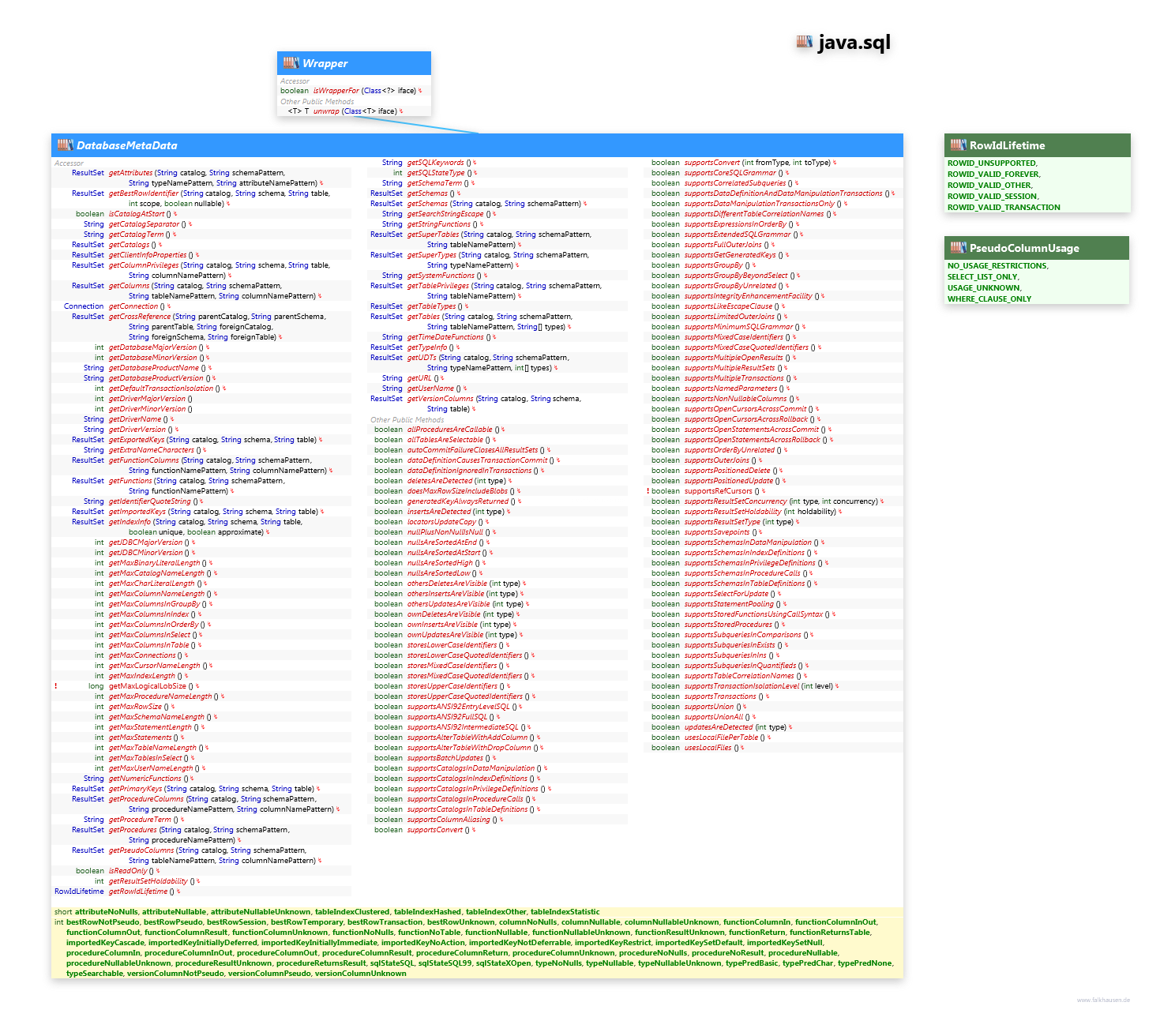The width and height of the screenshot is (1175, 1036).
Task: Select NO_USAGE_RESTRICTIONS constant
Action: 998,266
